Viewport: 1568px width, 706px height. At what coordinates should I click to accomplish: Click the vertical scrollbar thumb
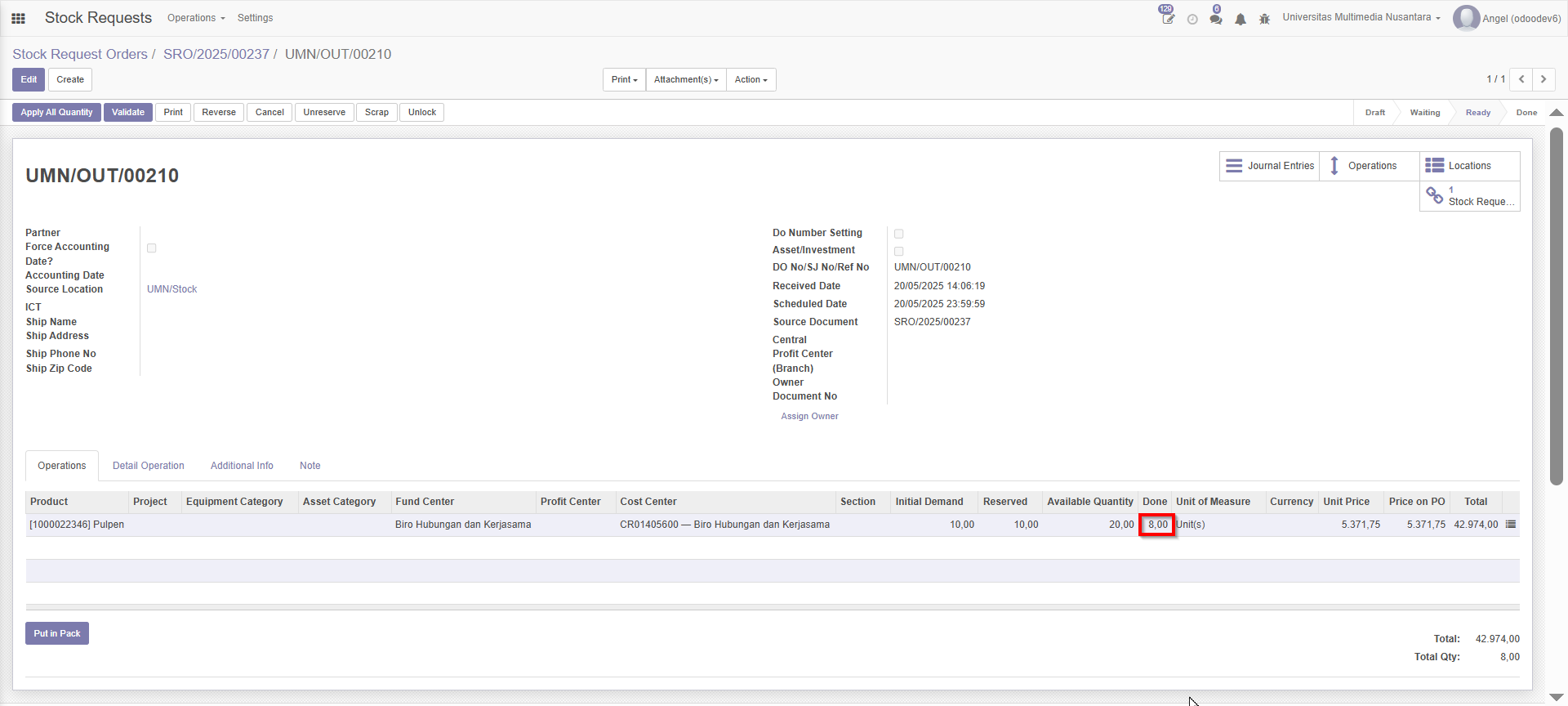tap(1557, 306)
